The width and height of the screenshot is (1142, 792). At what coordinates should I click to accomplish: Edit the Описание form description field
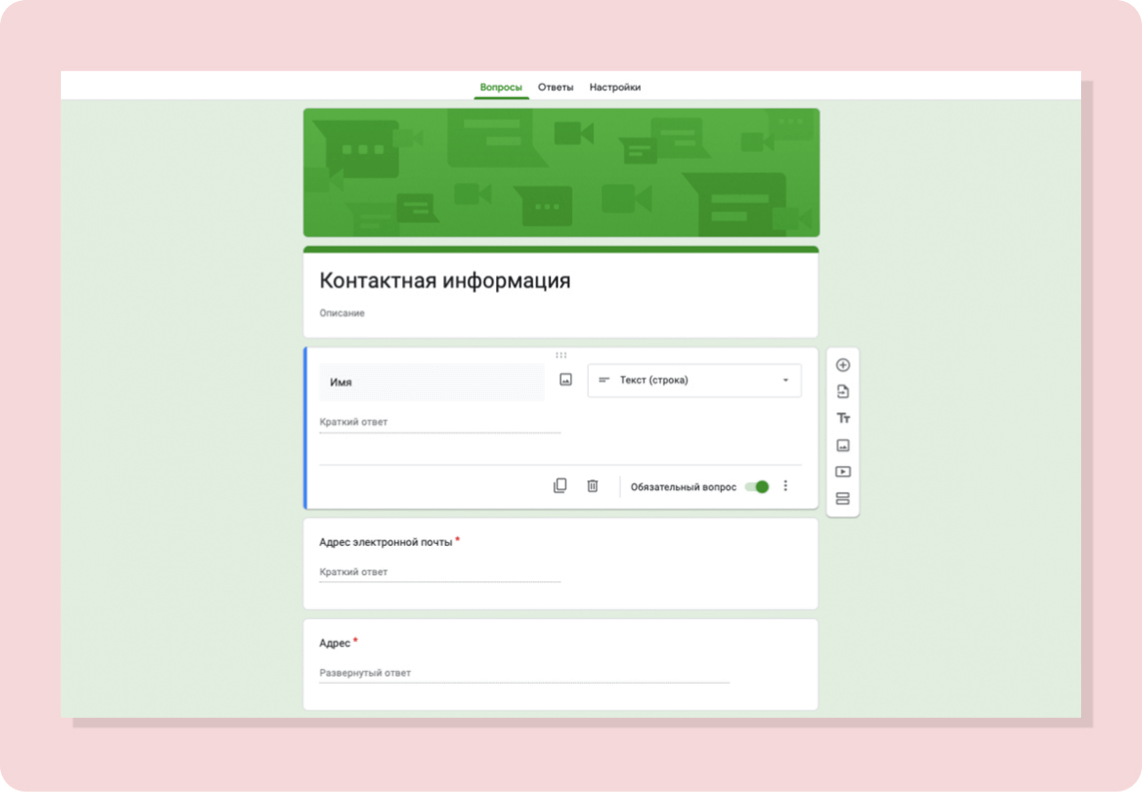click(342, 313)
